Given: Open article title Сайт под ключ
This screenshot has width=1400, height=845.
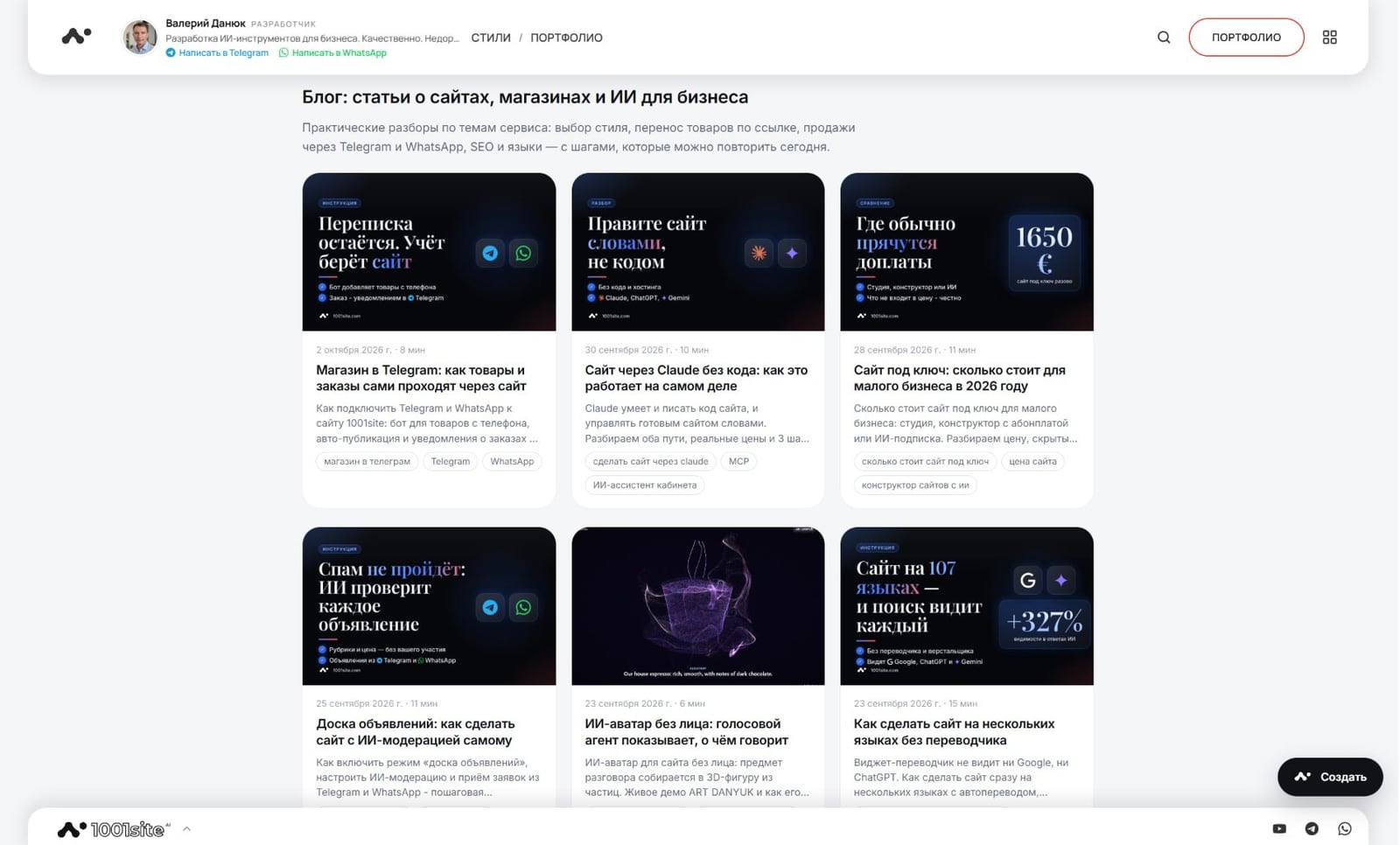Looking at the screenshot, I should (960, 378).
